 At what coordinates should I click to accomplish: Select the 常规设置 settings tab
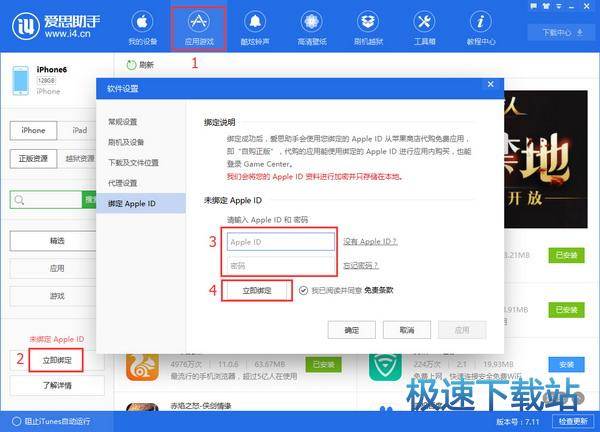pyautogui.click(x=122, y=122)
